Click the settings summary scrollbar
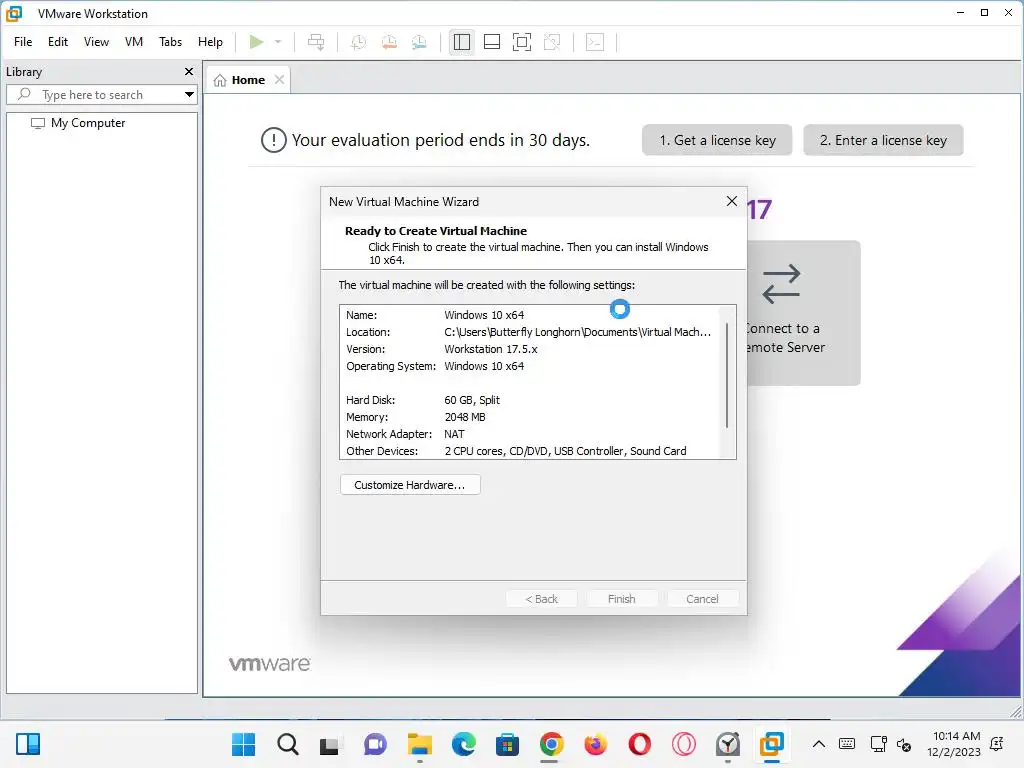 pyautogui.click(x=727, y=376)
